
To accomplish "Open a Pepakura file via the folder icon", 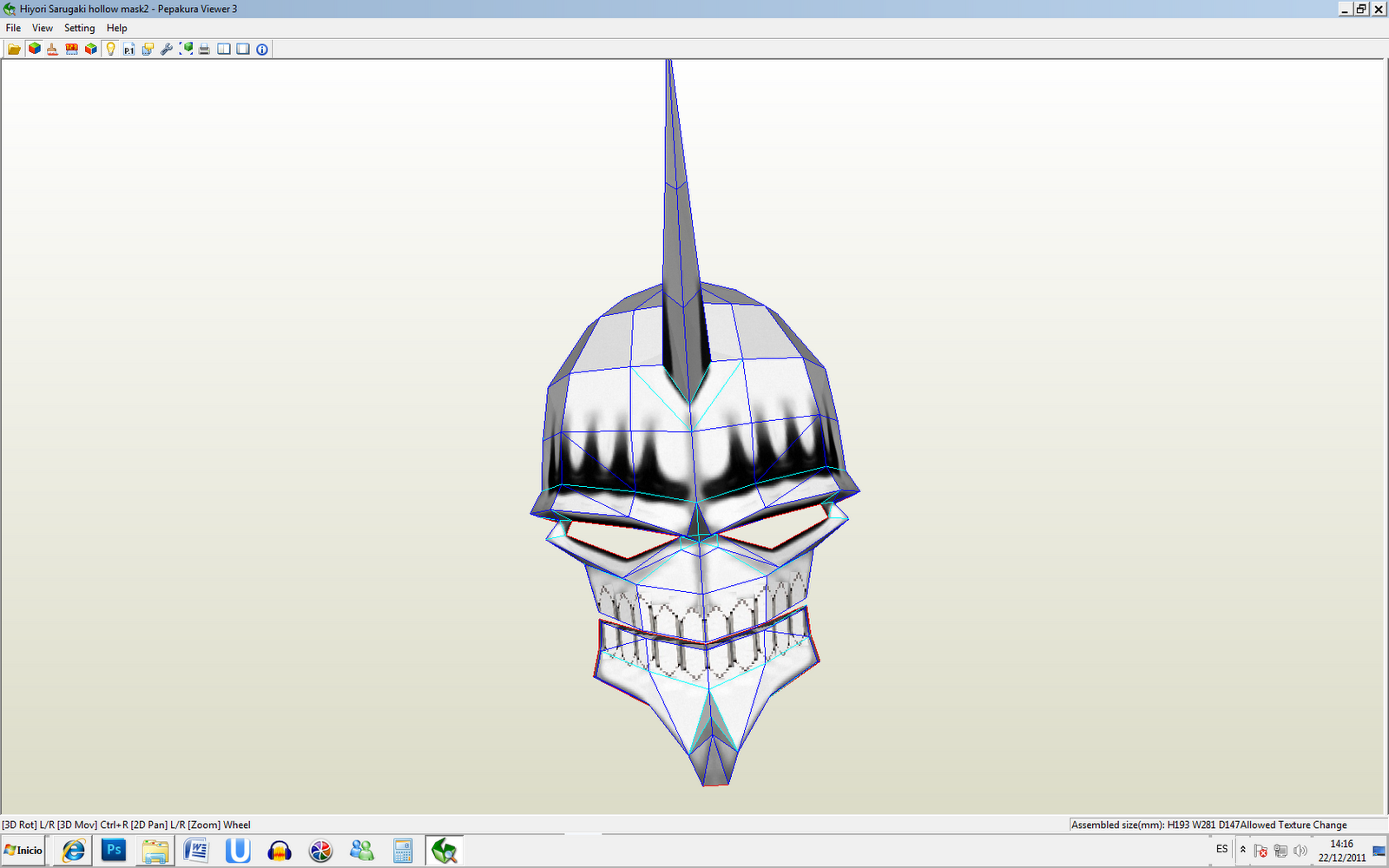I will [14, 49].
